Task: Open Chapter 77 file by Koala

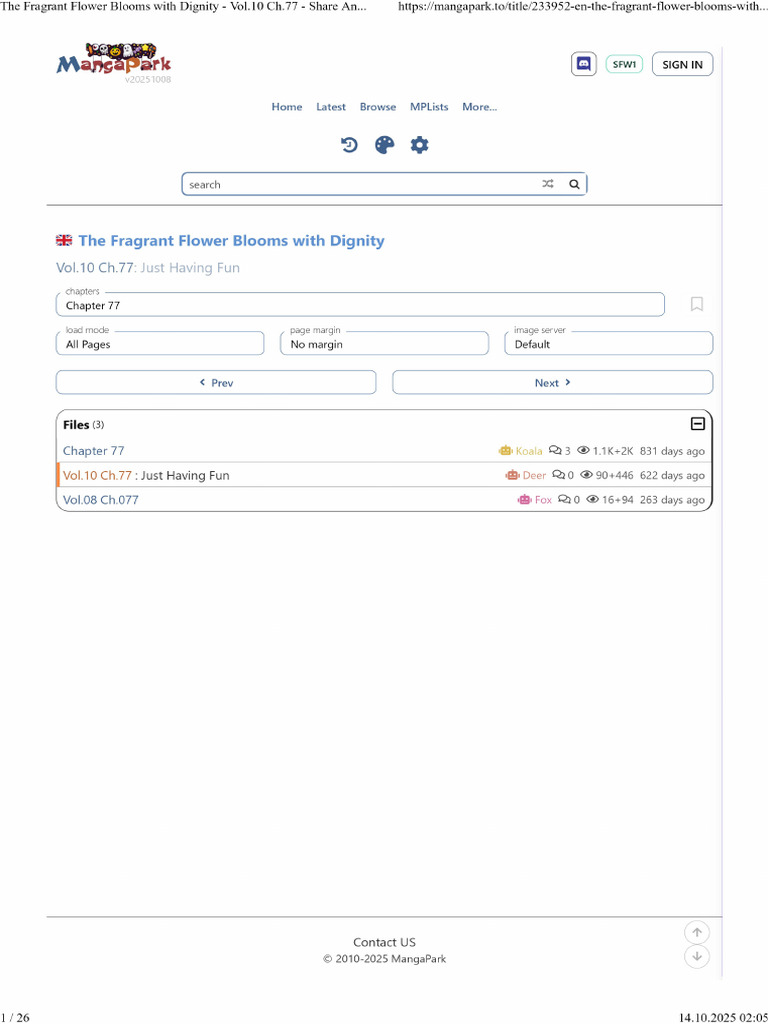Action: click(93, 451)
